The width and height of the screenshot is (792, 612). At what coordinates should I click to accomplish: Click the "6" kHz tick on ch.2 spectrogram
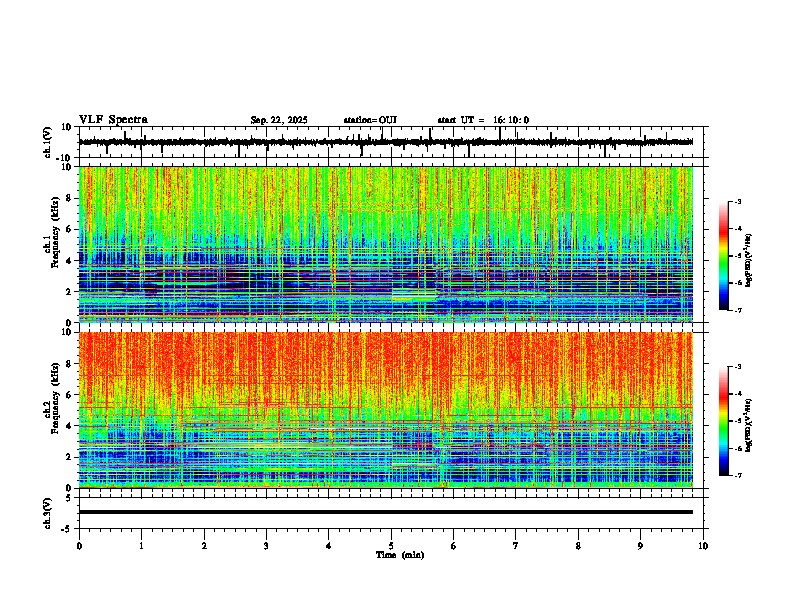[x=70, y=395]
